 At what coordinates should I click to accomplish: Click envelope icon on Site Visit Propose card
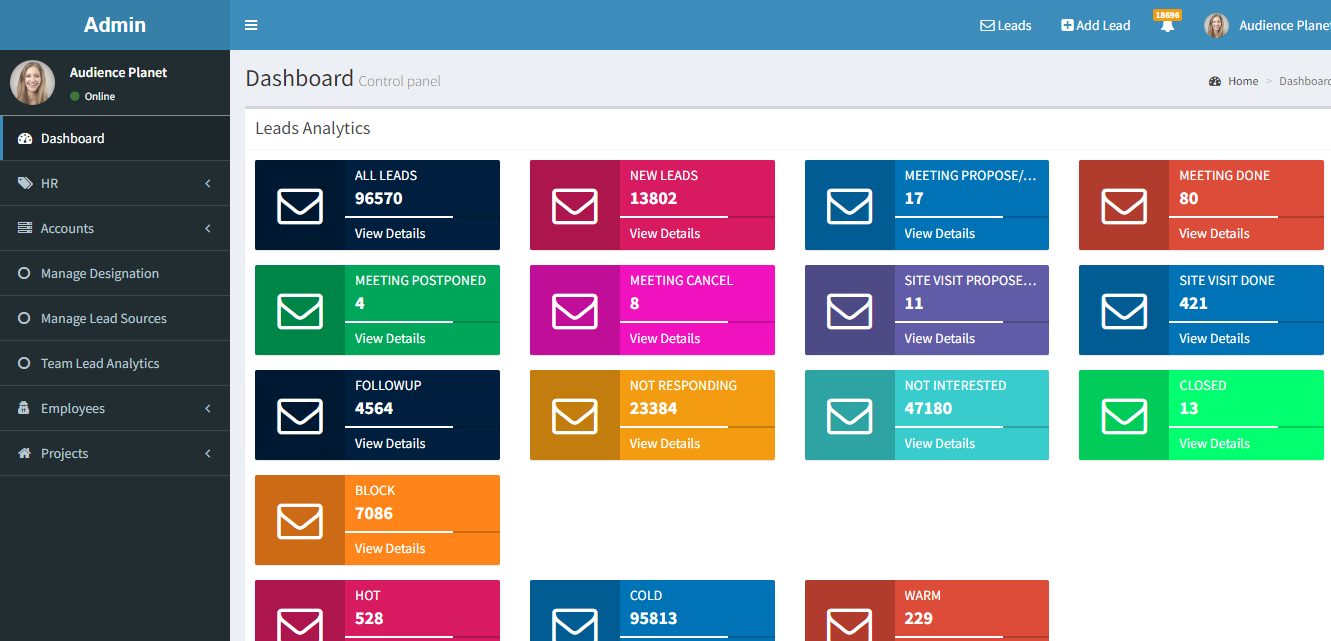850,311
